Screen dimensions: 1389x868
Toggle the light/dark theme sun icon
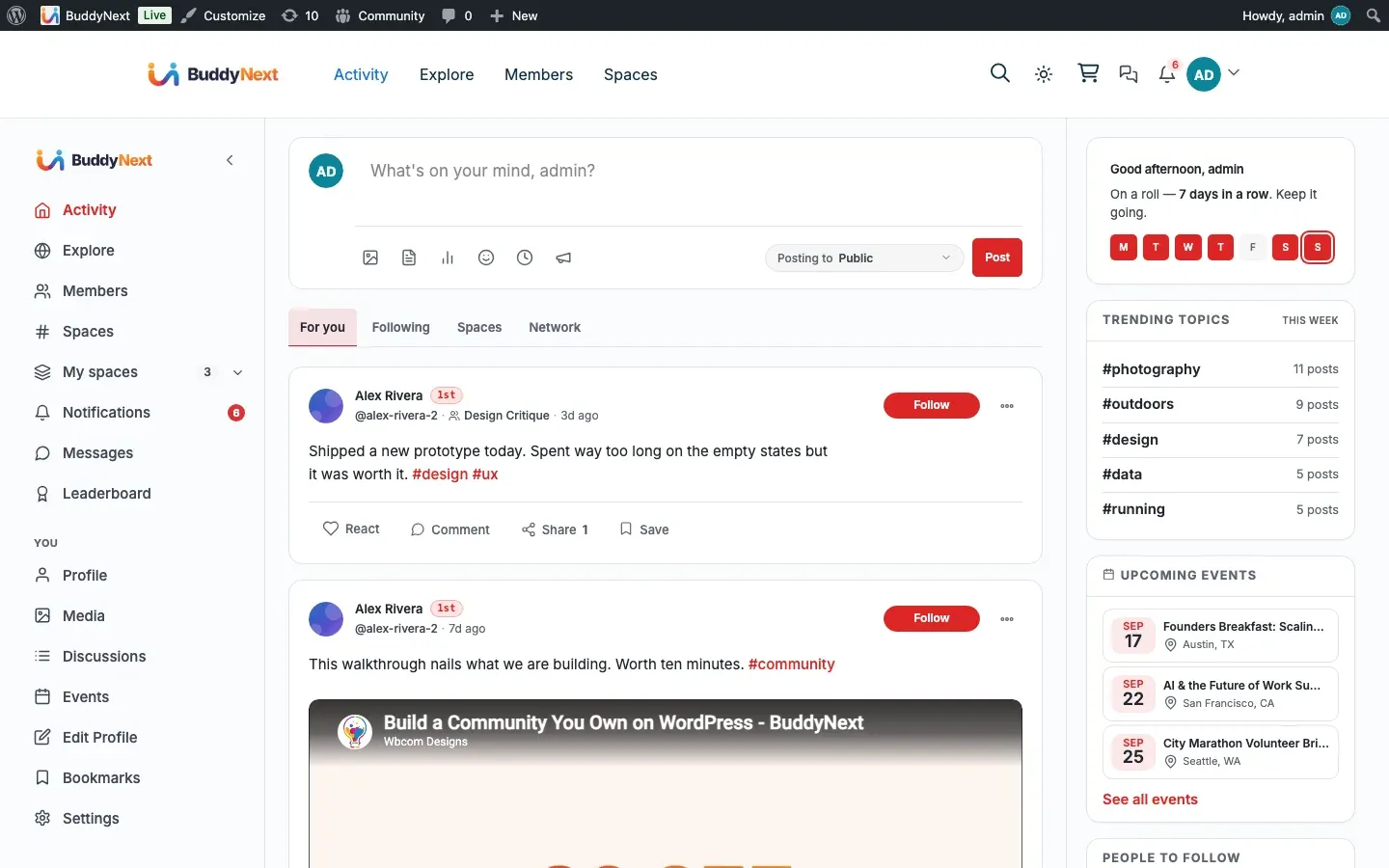(x=1044, y=74)
